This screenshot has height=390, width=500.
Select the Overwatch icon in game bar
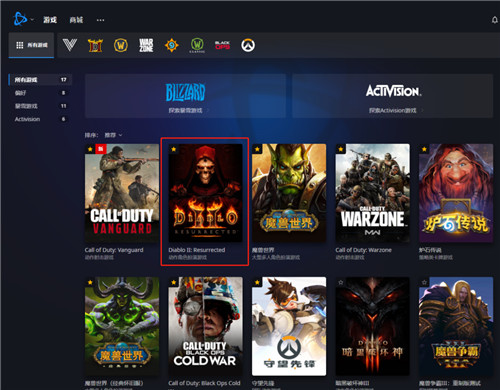coord(248,45)
